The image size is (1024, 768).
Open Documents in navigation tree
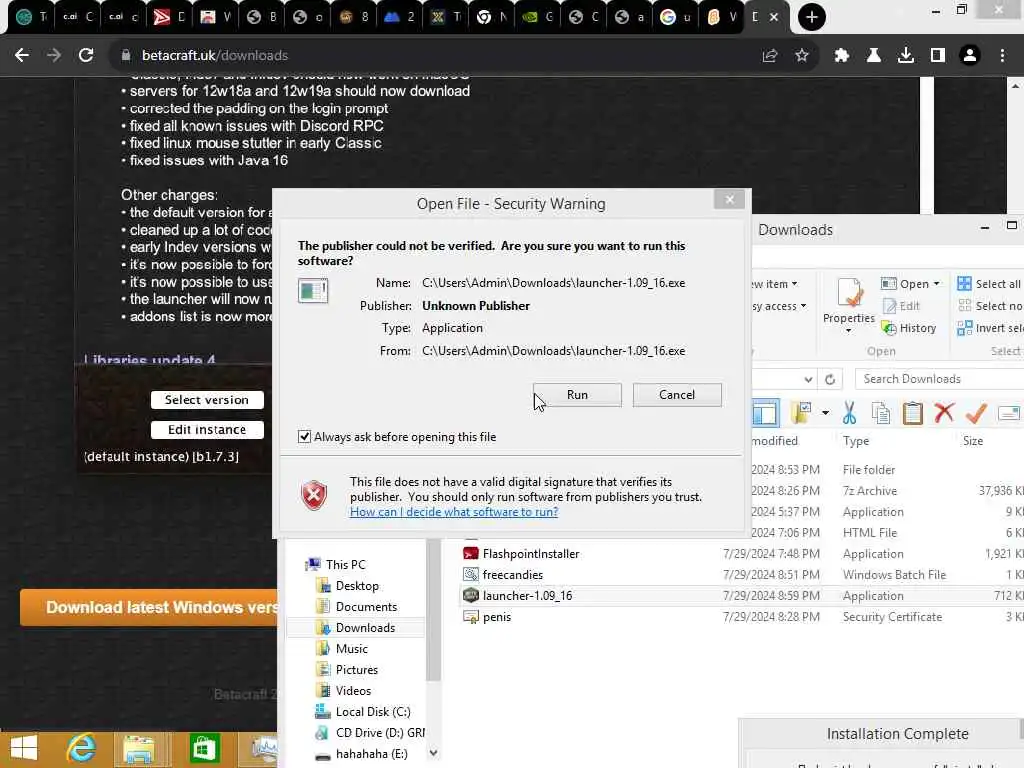tap(366, 607)
